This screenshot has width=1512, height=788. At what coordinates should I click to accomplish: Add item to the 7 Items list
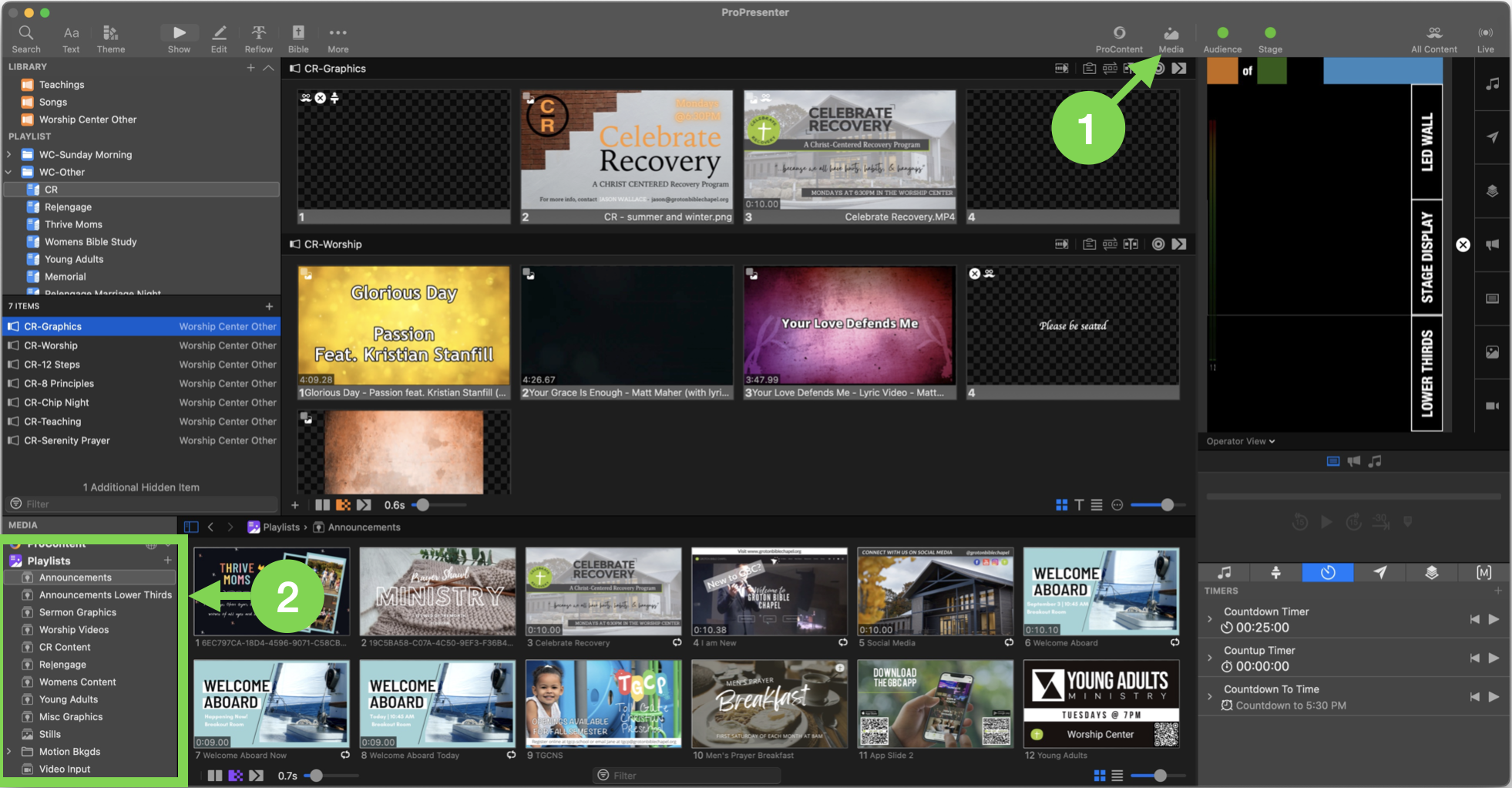tap(269, 306)
